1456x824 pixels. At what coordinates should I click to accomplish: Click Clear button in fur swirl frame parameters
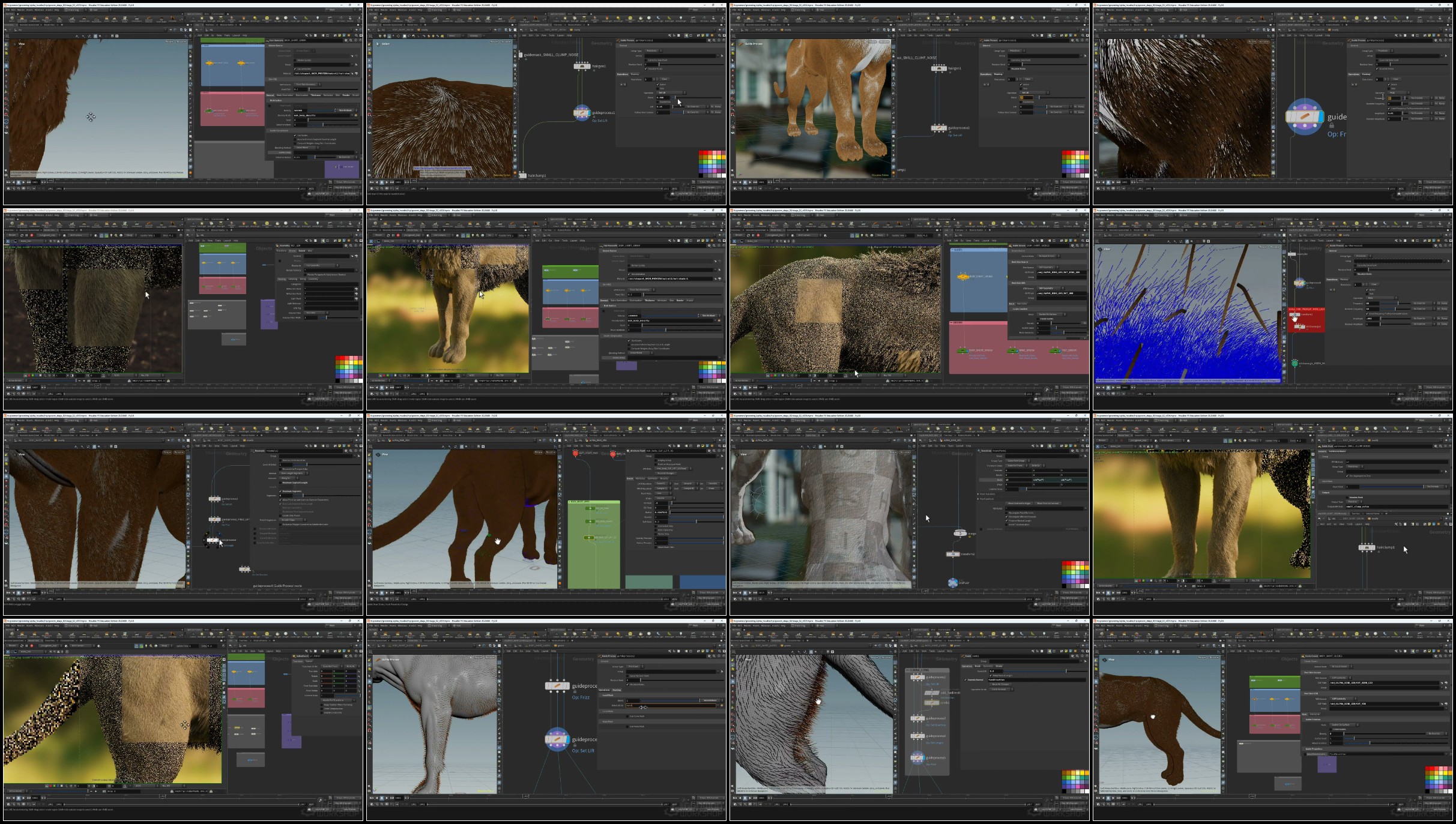pyautogui.click(x=664, y=79)
